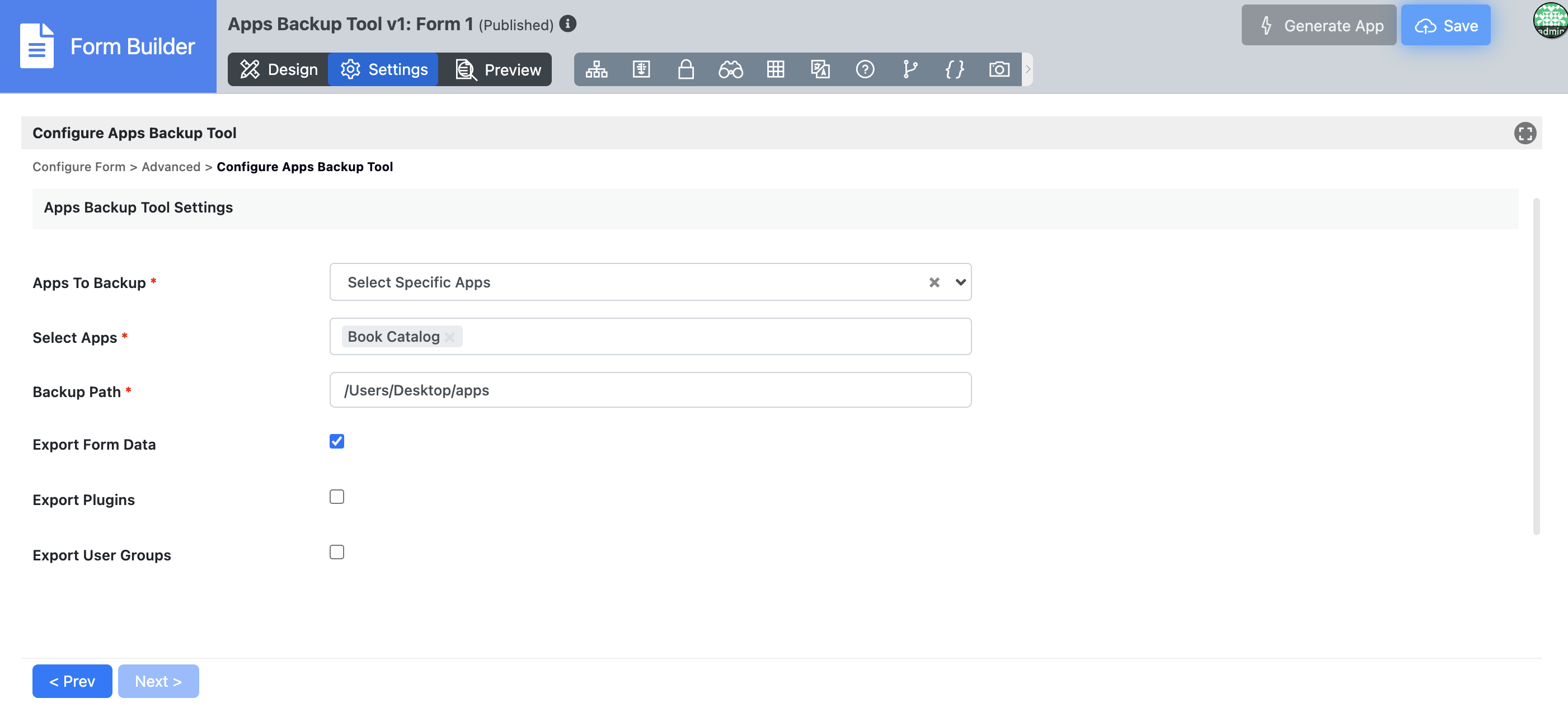Click the curly braces JSON icon

point(954,69)
